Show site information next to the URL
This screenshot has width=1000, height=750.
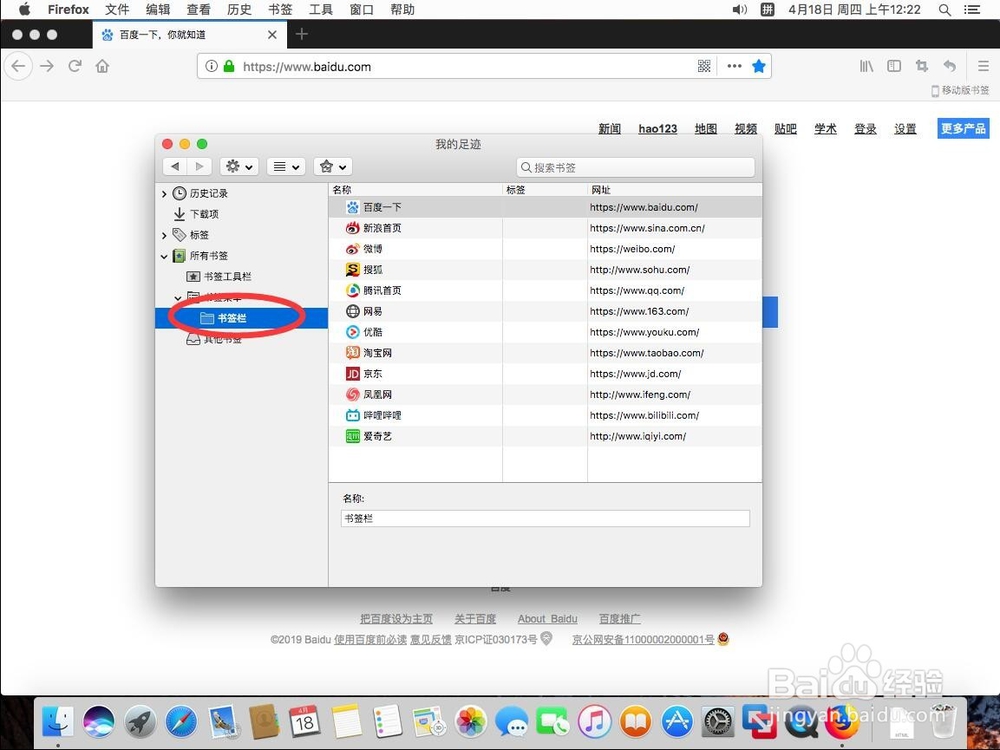212,66
